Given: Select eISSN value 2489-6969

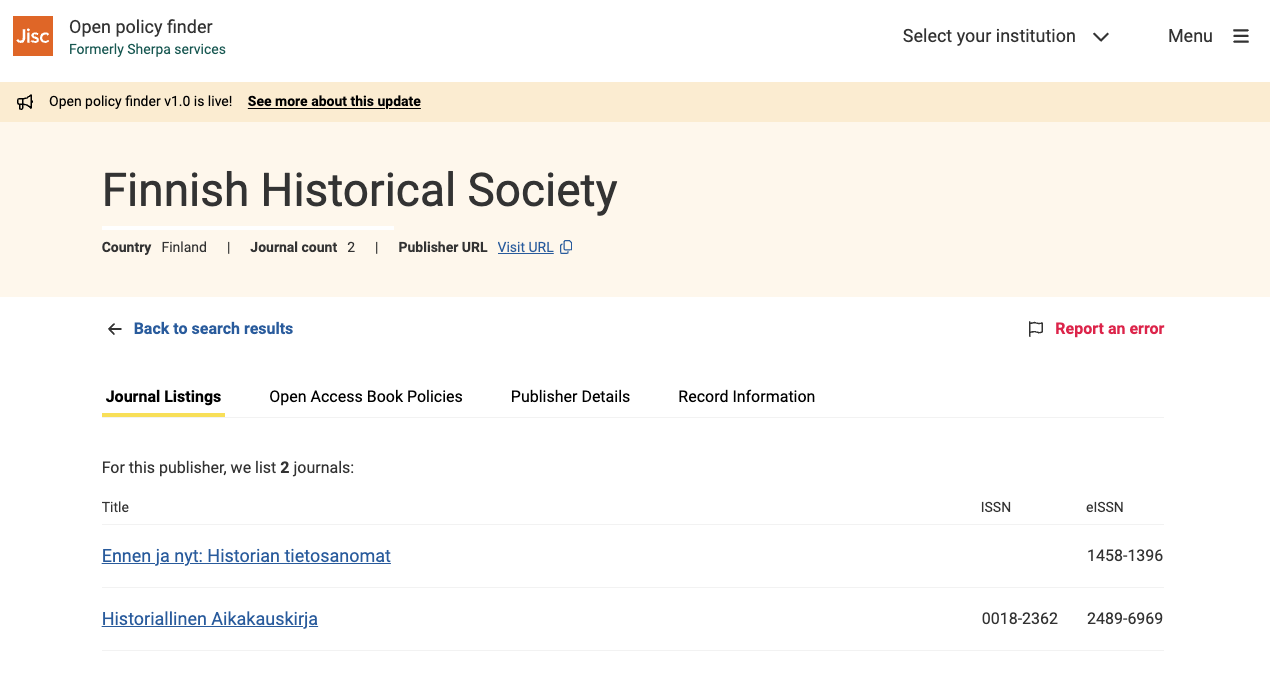Looking at the screenshot, I should (x=1125, y=619).
